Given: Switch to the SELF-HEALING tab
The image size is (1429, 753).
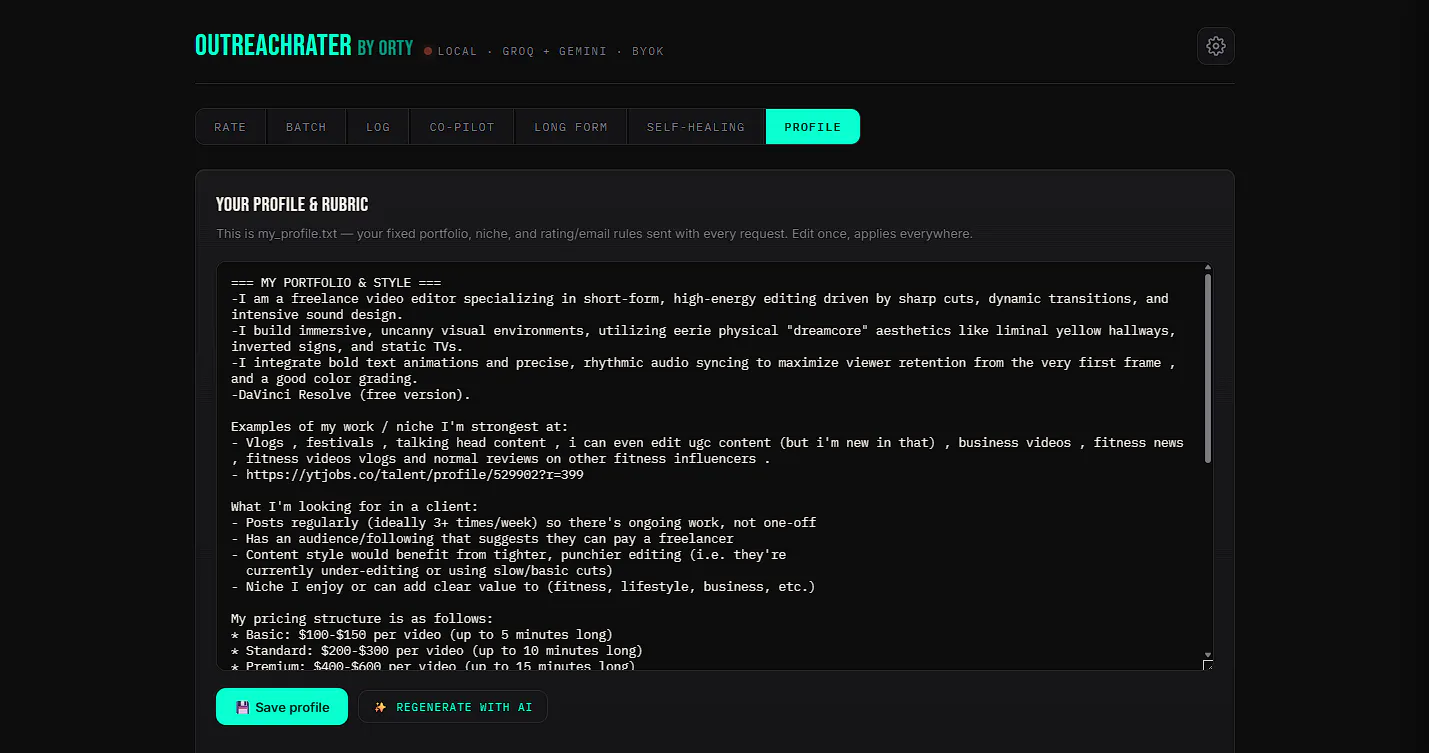Looking at the screenshot, I should 696,127.
